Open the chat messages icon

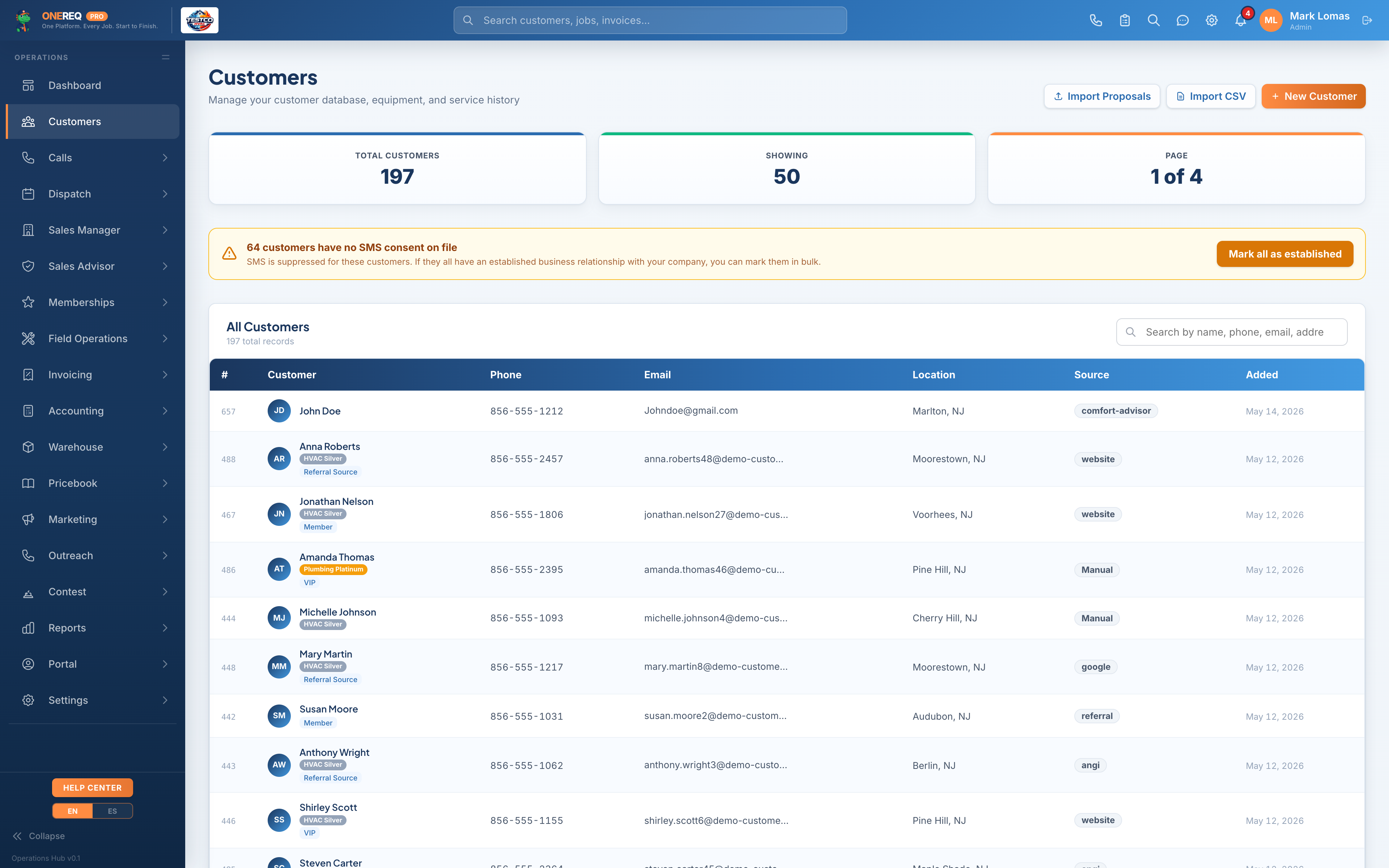(1182, 21)
